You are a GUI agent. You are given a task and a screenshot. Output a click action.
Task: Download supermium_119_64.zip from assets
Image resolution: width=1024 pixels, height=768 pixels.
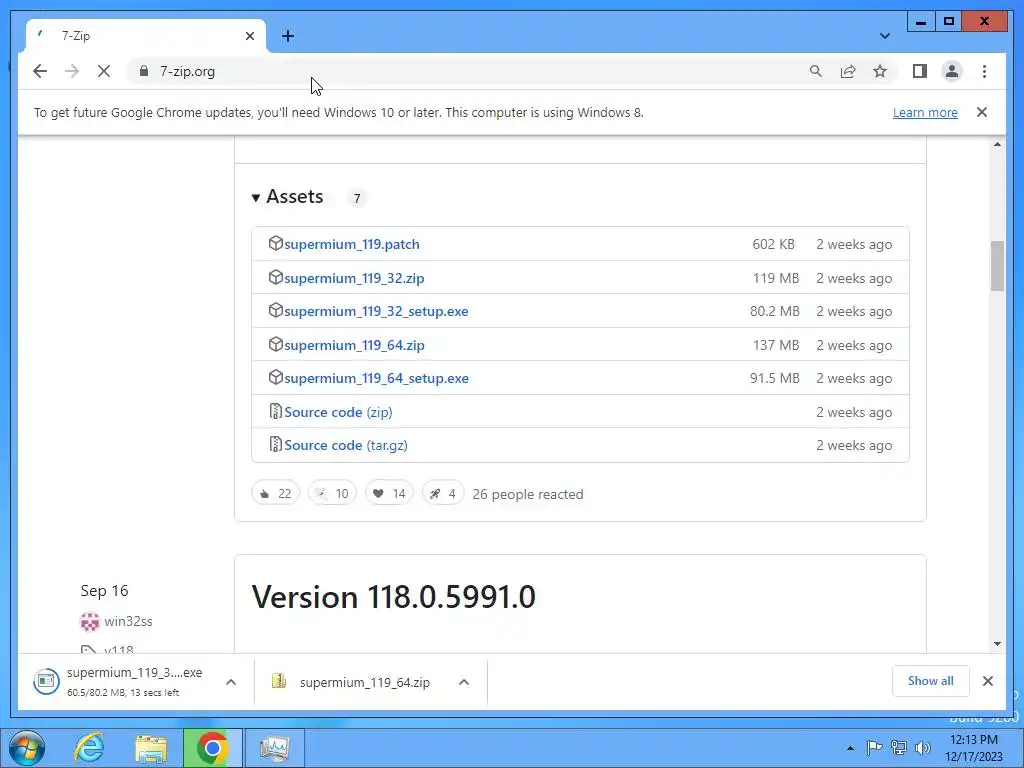(x=354, y=345)
